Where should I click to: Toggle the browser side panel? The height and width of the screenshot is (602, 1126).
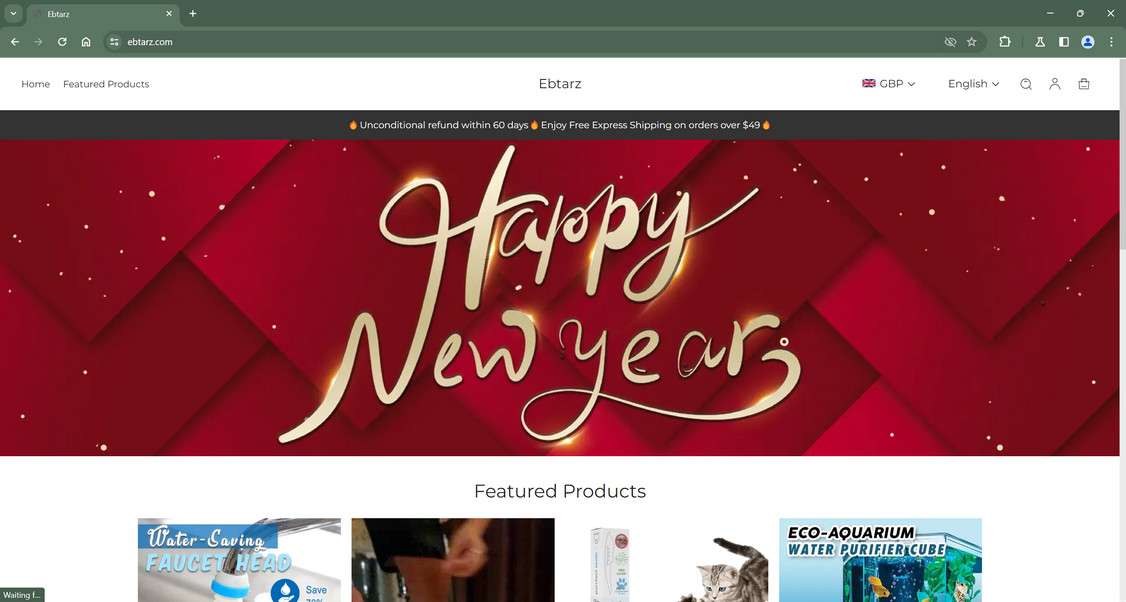[x=1064, y=42]
